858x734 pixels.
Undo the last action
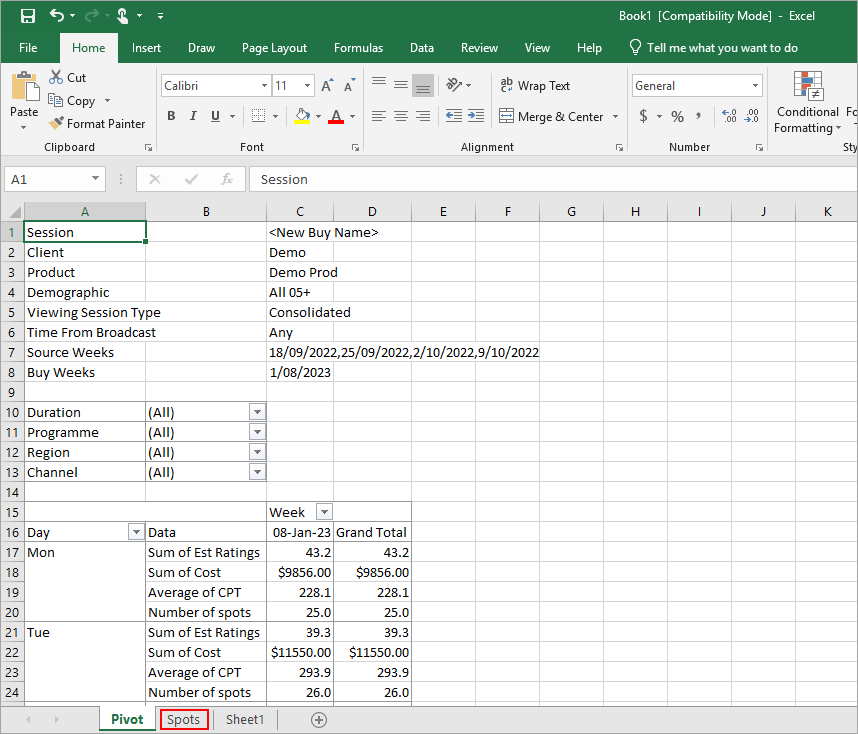coord(56,15)
